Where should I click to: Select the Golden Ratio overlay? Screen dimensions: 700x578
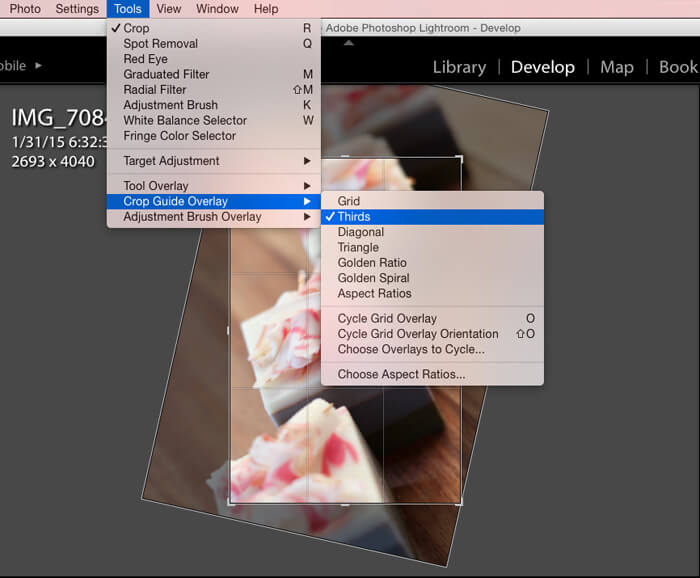click(372, 263)
